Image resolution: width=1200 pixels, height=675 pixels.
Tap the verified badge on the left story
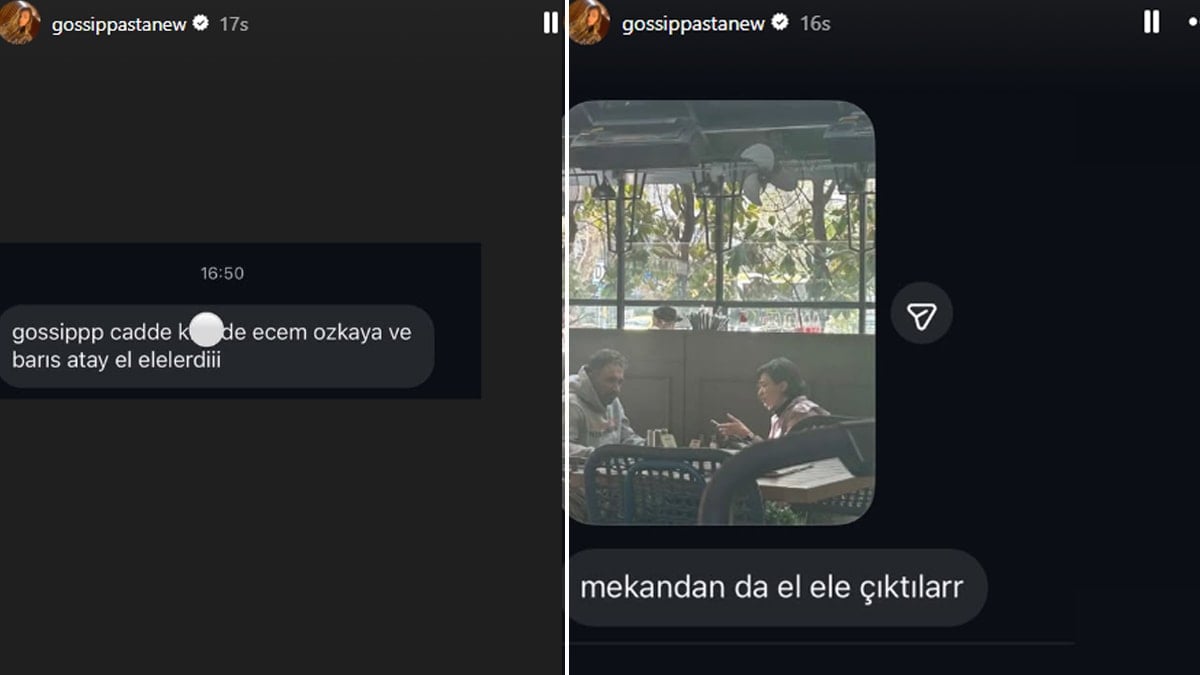point(201,23)
